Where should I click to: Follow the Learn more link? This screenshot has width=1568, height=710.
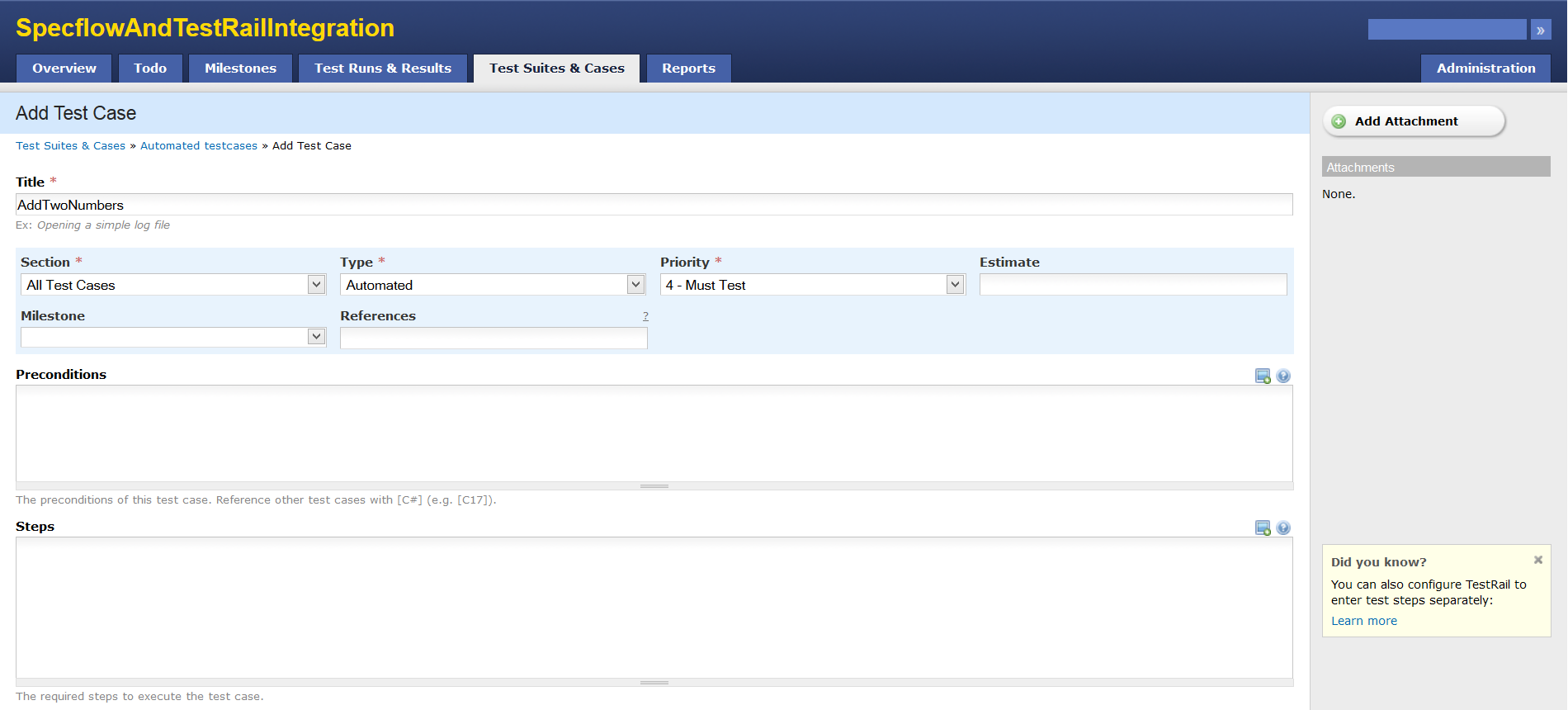(x=1363, y=621)
